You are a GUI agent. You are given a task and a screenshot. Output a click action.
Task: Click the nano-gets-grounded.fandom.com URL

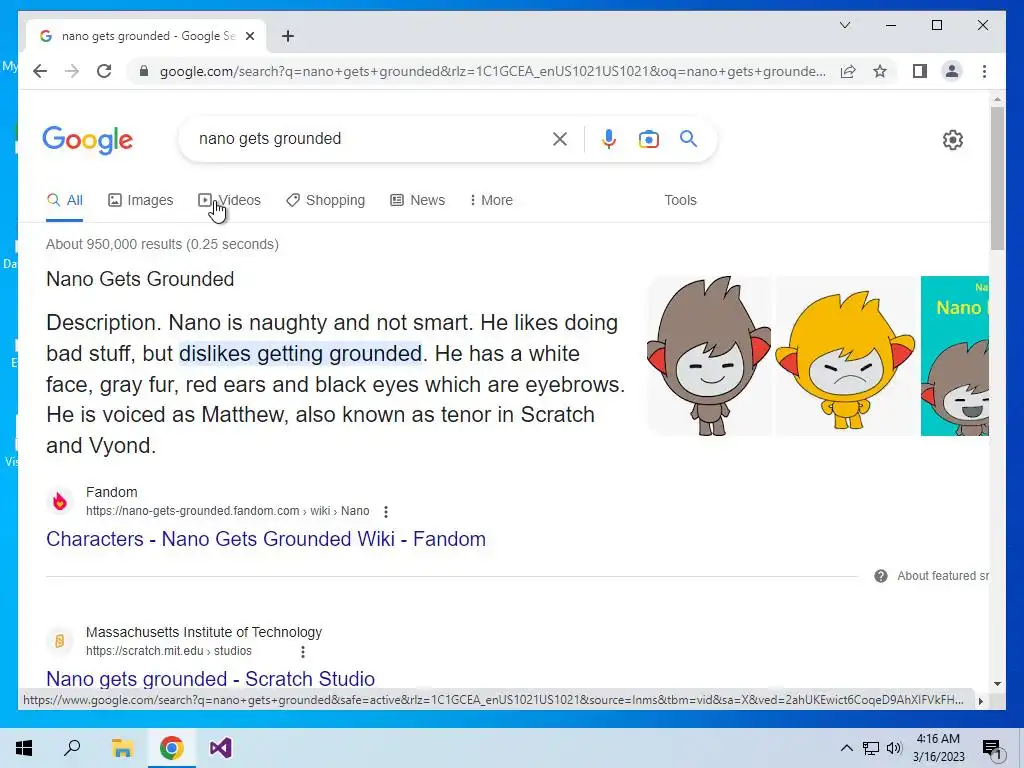tap(227, 511)
